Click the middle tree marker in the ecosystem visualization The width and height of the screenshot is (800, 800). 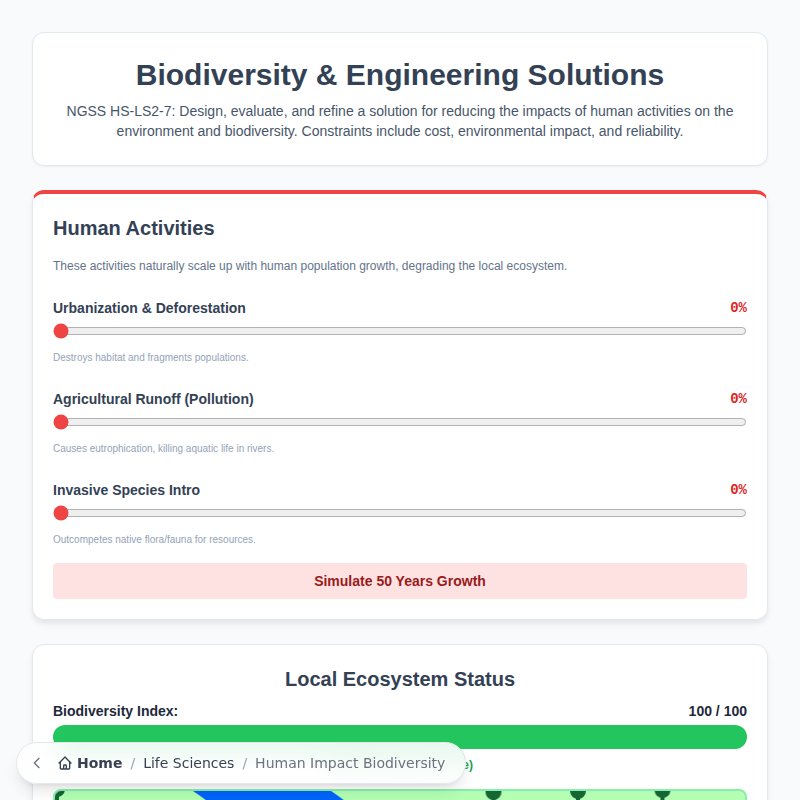pos(578,796)
